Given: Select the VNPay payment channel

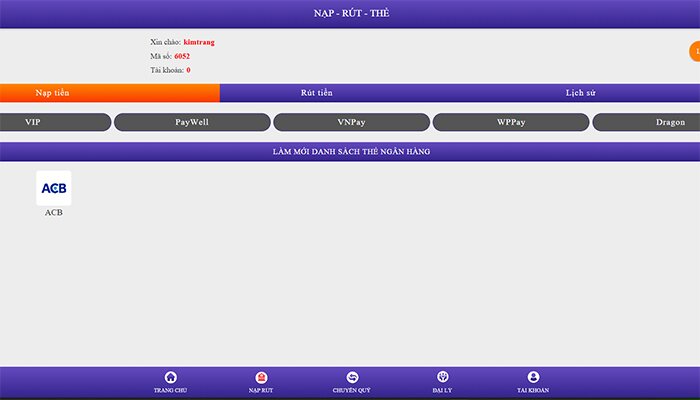Looking at the screenshot, I should click(x=351, y=122).
